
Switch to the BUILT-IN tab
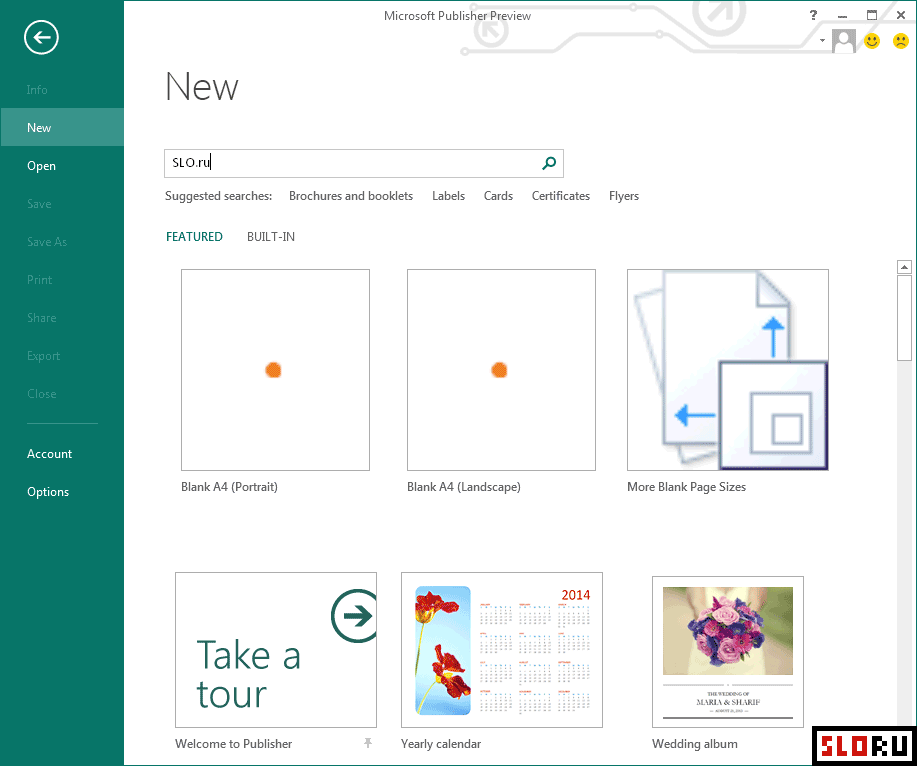tap(271, 237)
